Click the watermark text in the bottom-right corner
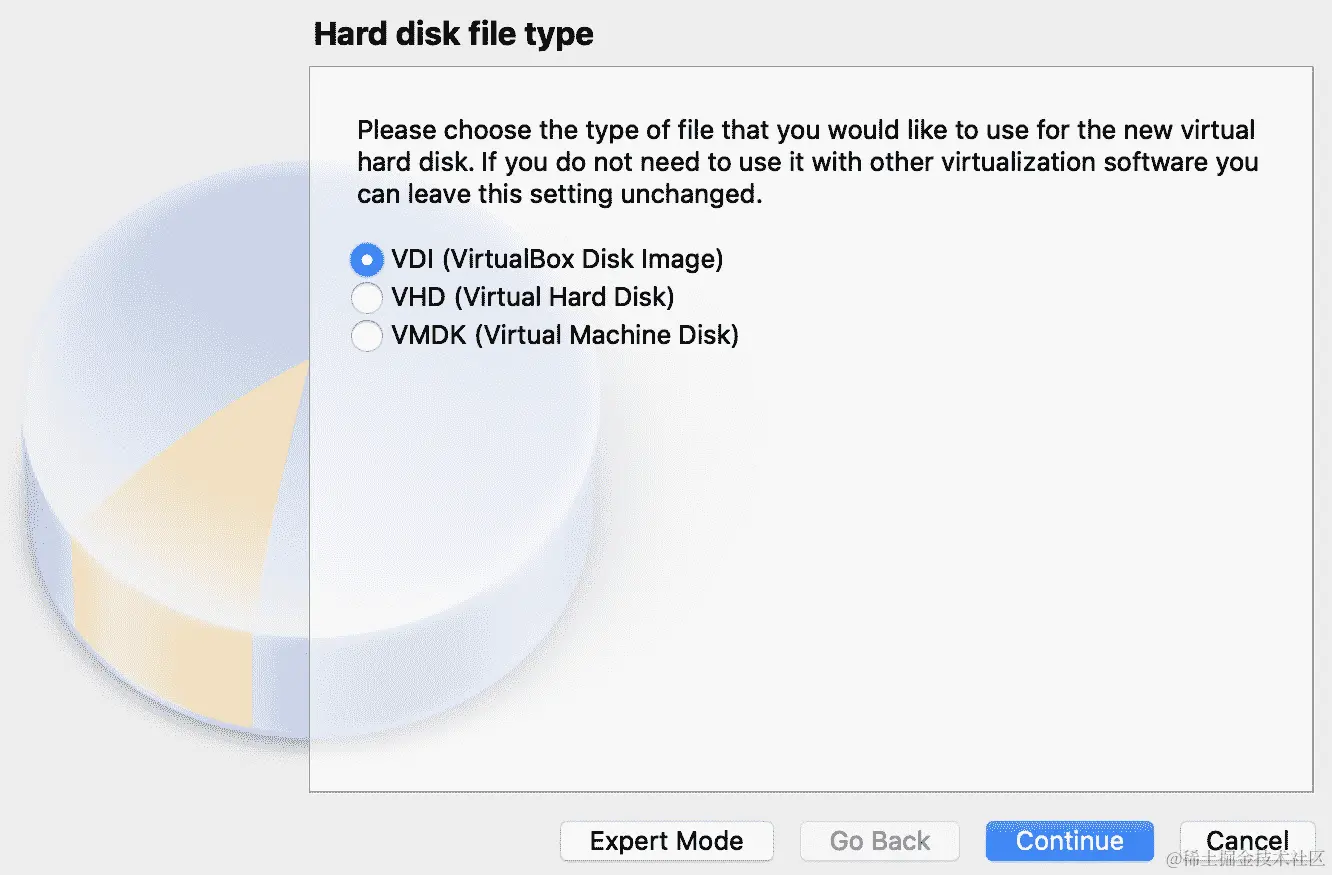Image resolution: width=1332 pixels, height=875 pixels. click(x=1244, y=861)
